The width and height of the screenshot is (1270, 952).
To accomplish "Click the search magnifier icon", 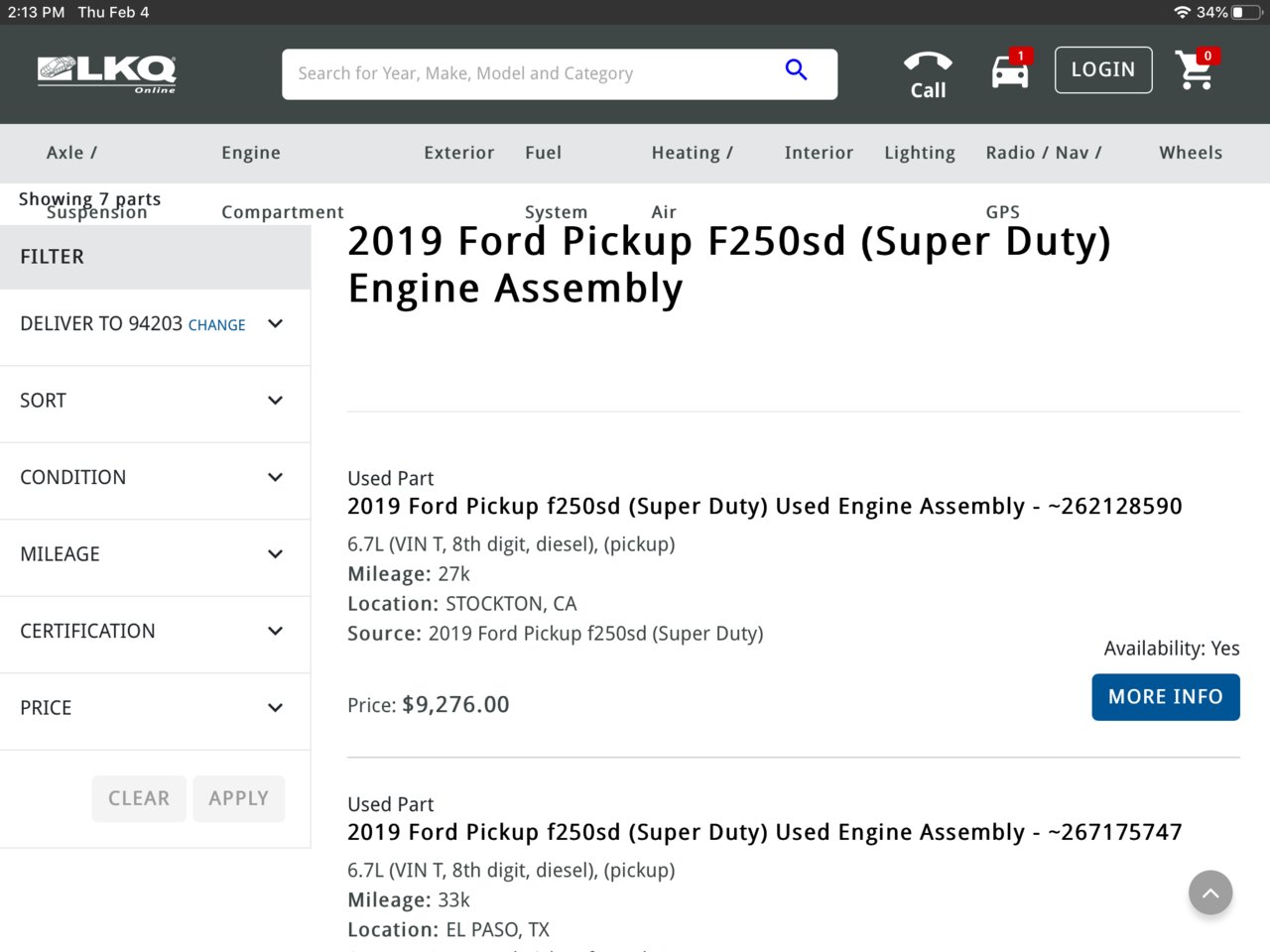I will click(796, 69).
